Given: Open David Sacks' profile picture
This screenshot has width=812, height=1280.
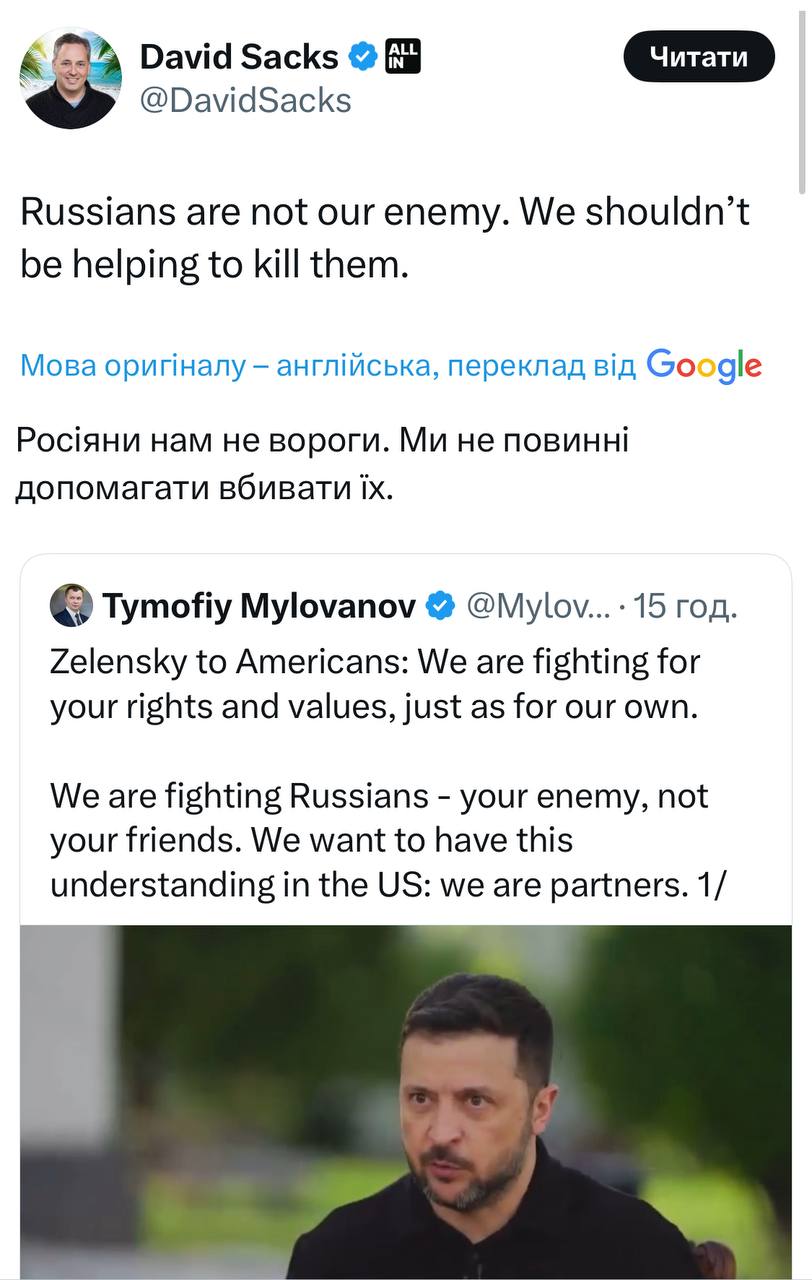Looking at the screenshot, I should 71,78.
